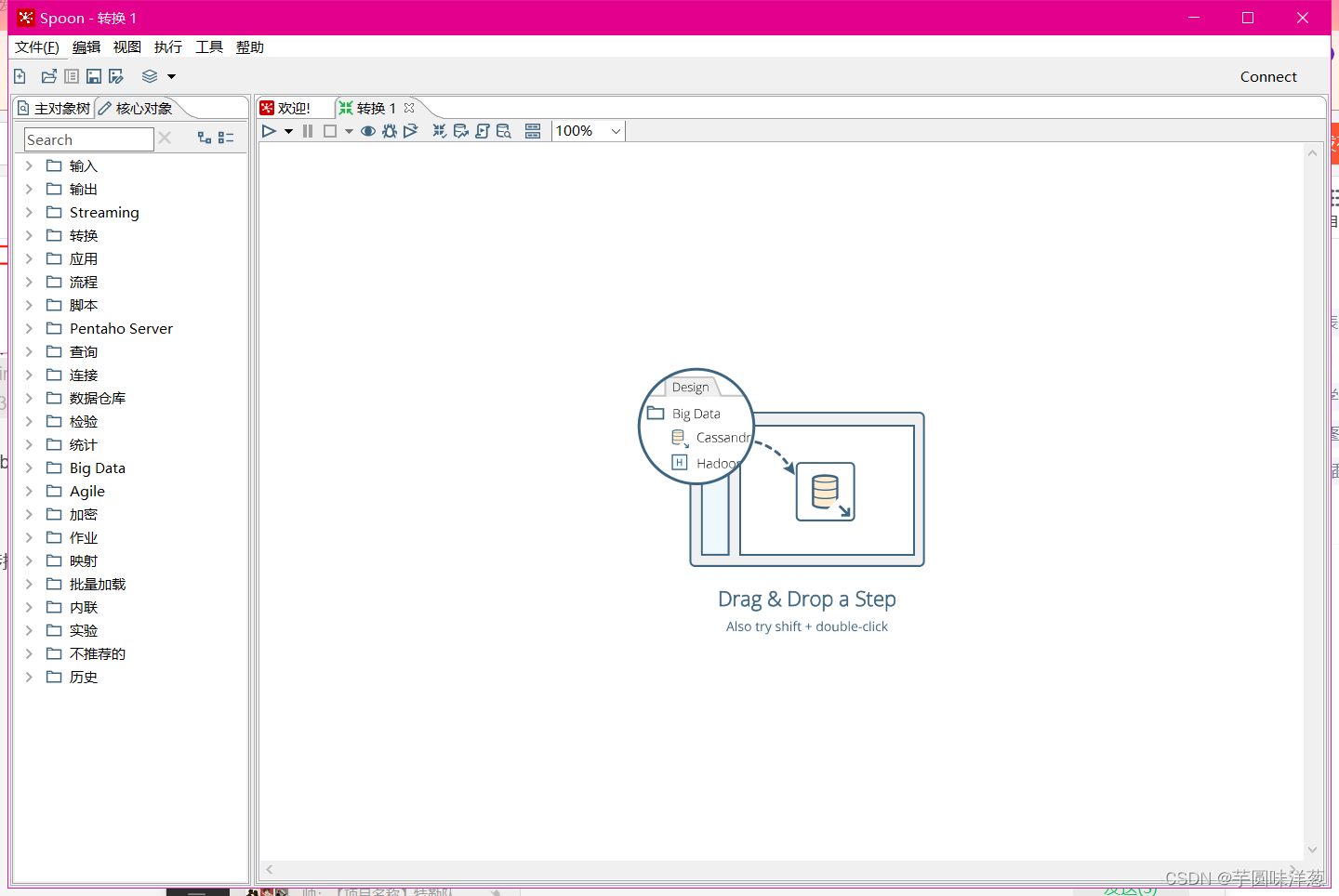Open the 编辑 menu
The image size is (1339, 896).
[x=86, y=47]
